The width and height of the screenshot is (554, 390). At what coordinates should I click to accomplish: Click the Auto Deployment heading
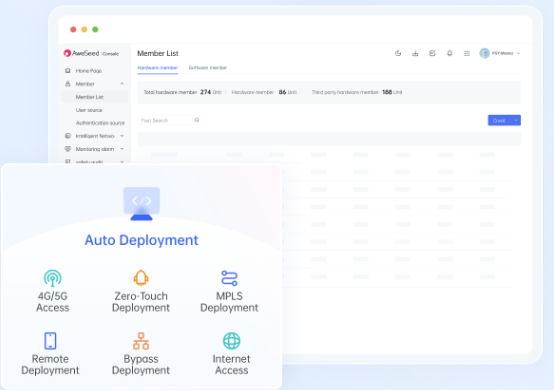[141, 240]
